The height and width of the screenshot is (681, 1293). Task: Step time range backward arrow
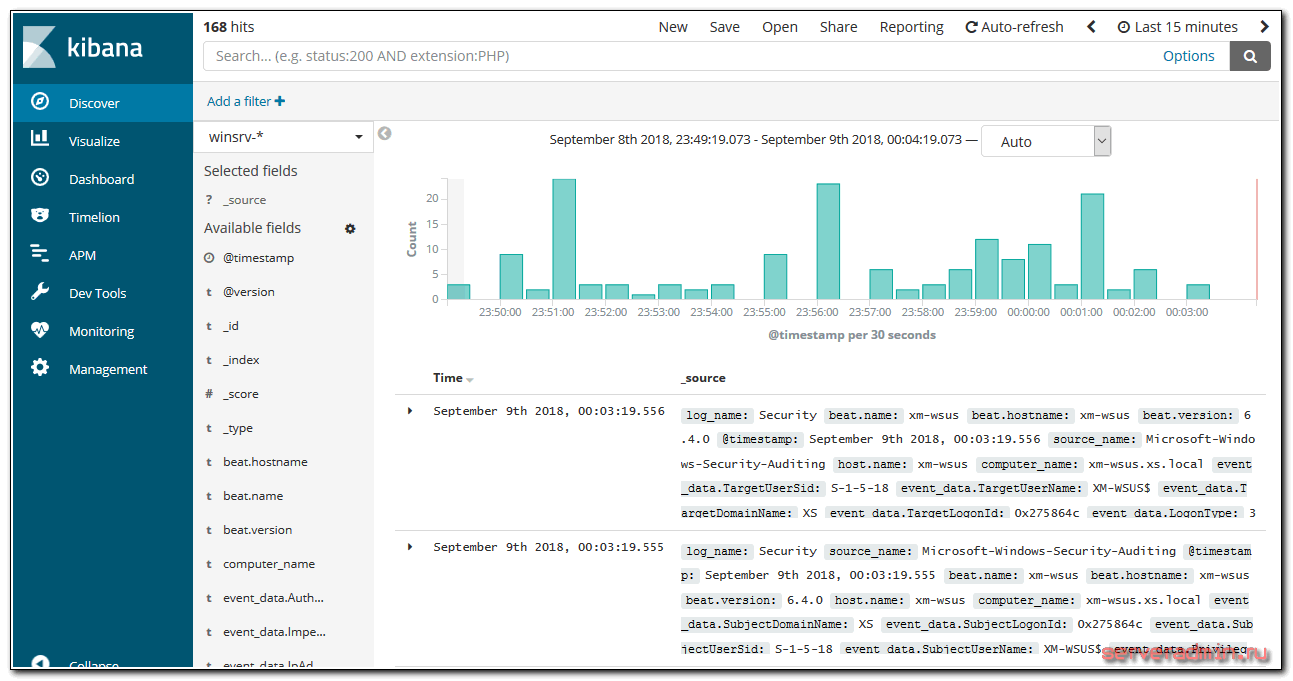1091,27
